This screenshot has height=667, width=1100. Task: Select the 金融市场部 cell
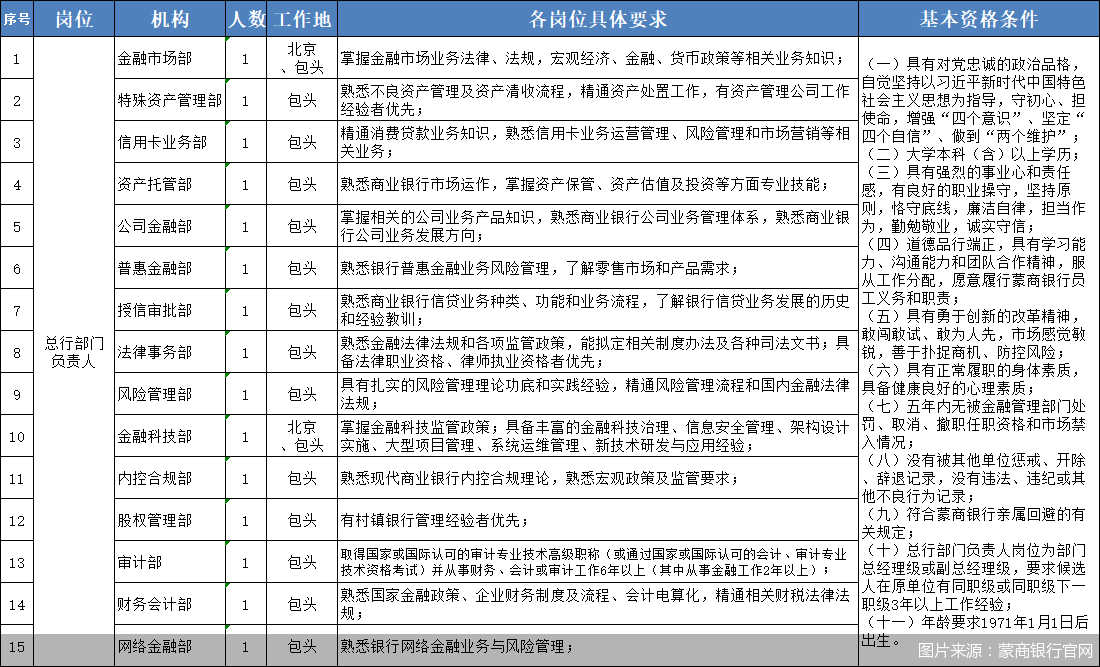pos(170,58)
